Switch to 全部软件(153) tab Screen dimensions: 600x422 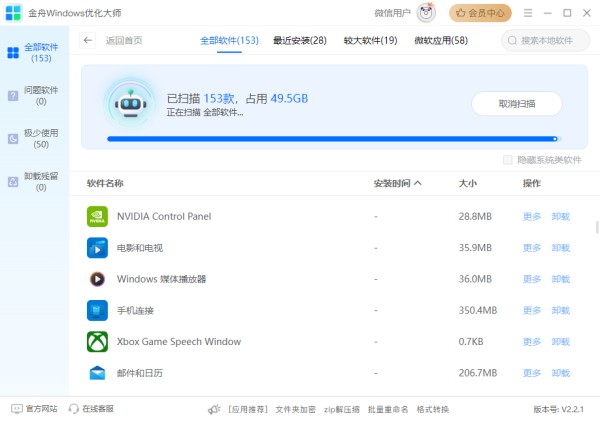[x=229, y=41]
